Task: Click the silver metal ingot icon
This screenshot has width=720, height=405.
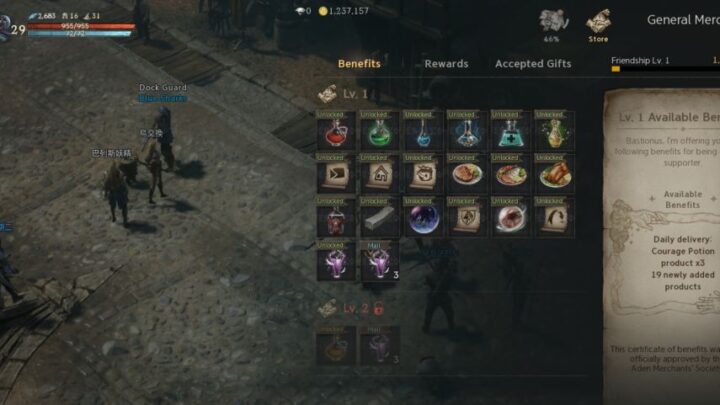Action: (380, 218)
